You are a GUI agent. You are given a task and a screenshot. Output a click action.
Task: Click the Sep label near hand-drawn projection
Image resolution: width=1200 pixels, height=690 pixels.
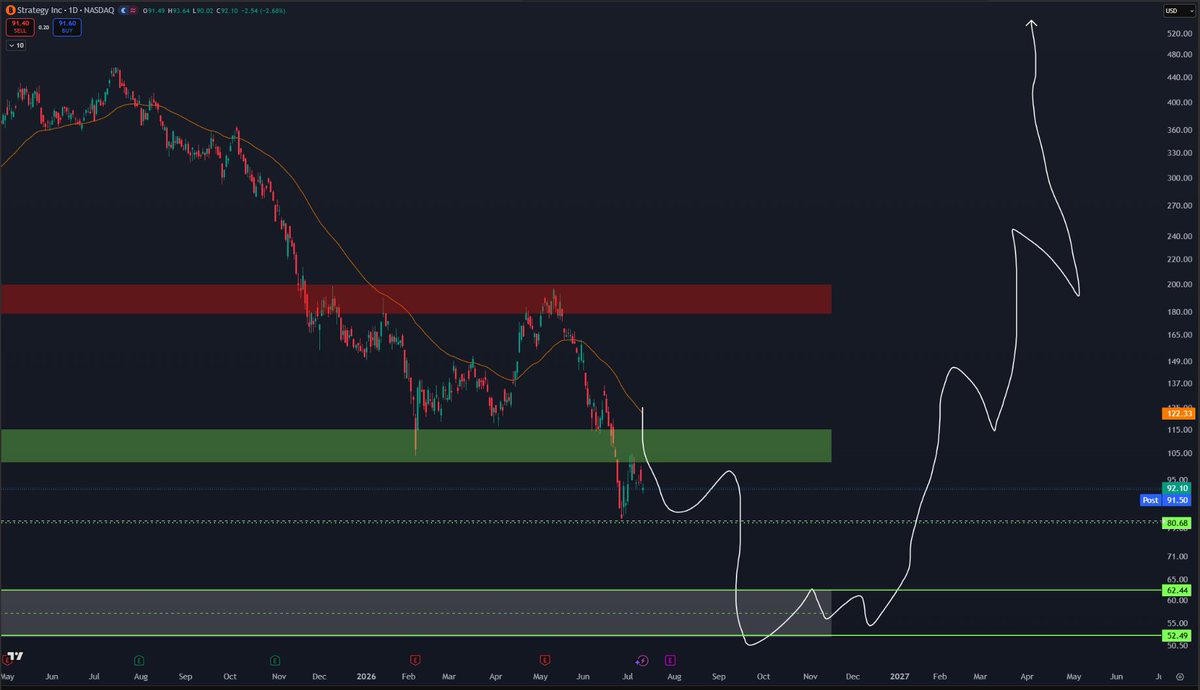tap(718, 677)
